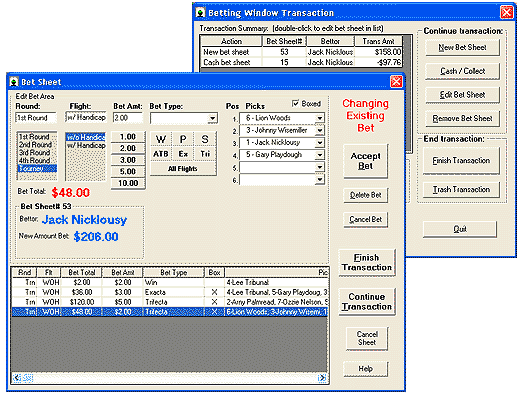This screenshot has width=522, height=396.
Task: Click the Accept Bet button
Action: (x=365, y=161)
